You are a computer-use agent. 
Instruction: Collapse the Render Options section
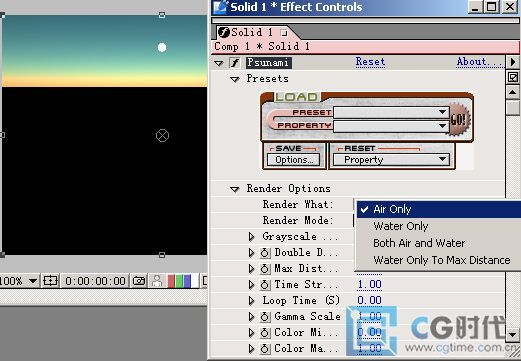tap(235, 189)
